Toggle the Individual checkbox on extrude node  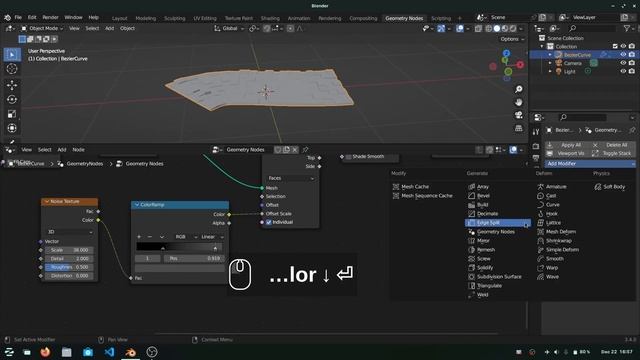click(x=269, y=222)
